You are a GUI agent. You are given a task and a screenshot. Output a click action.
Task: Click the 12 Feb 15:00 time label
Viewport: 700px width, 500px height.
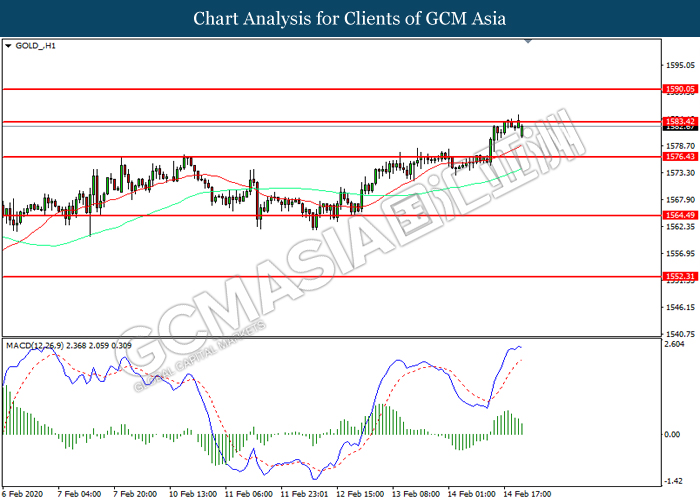click(x=360, y=494)
